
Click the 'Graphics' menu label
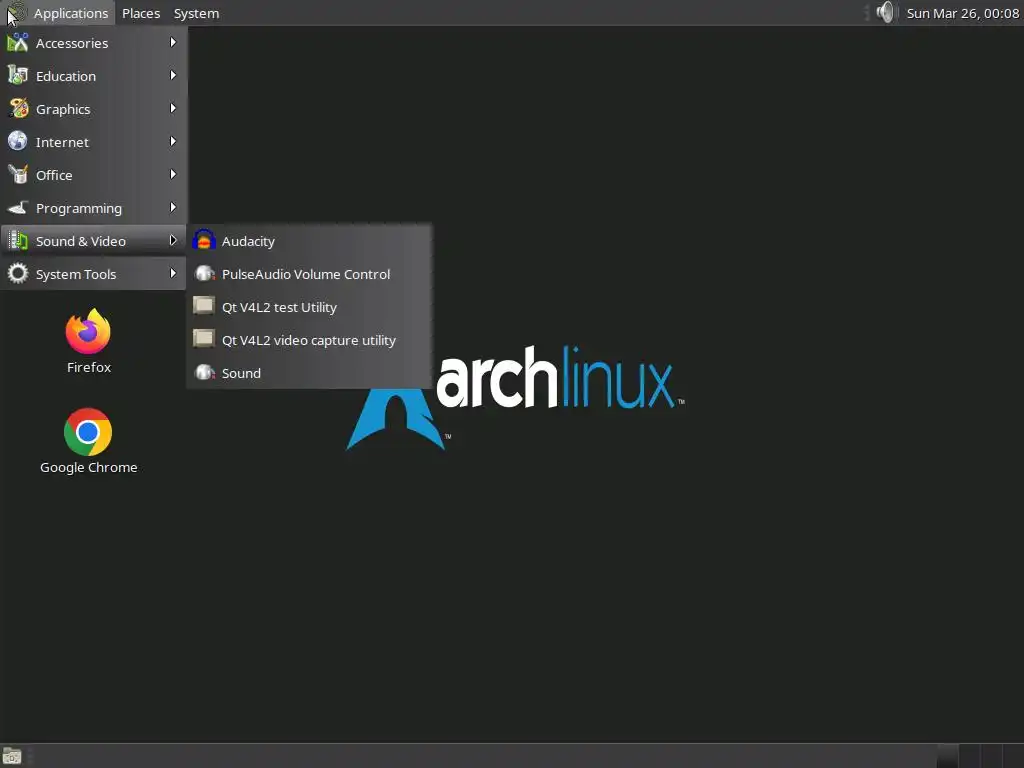pyautogui.click(x=63, y=109)
